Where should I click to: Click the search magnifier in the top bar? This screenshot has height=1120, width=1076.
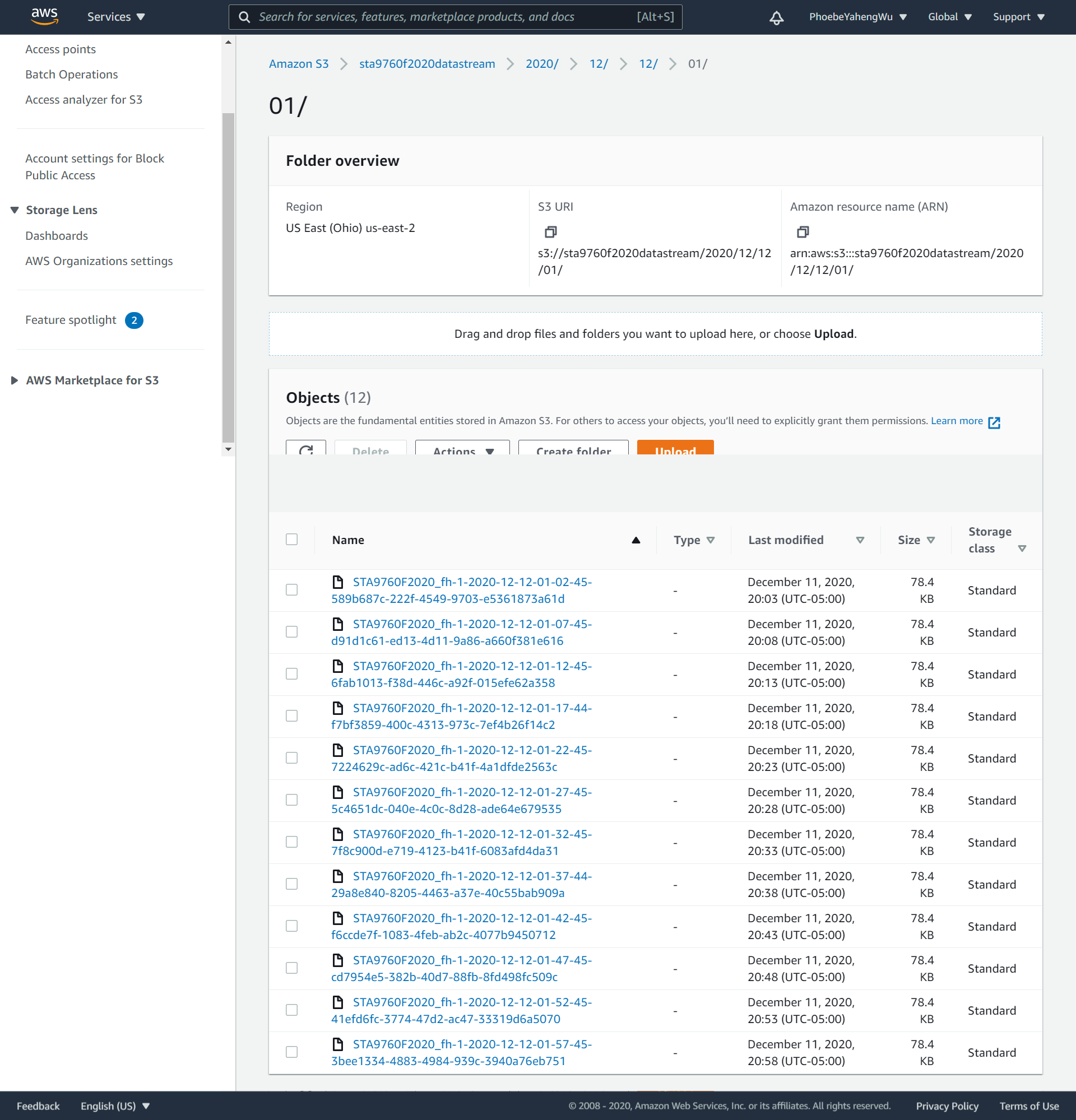tap(244, 17)
